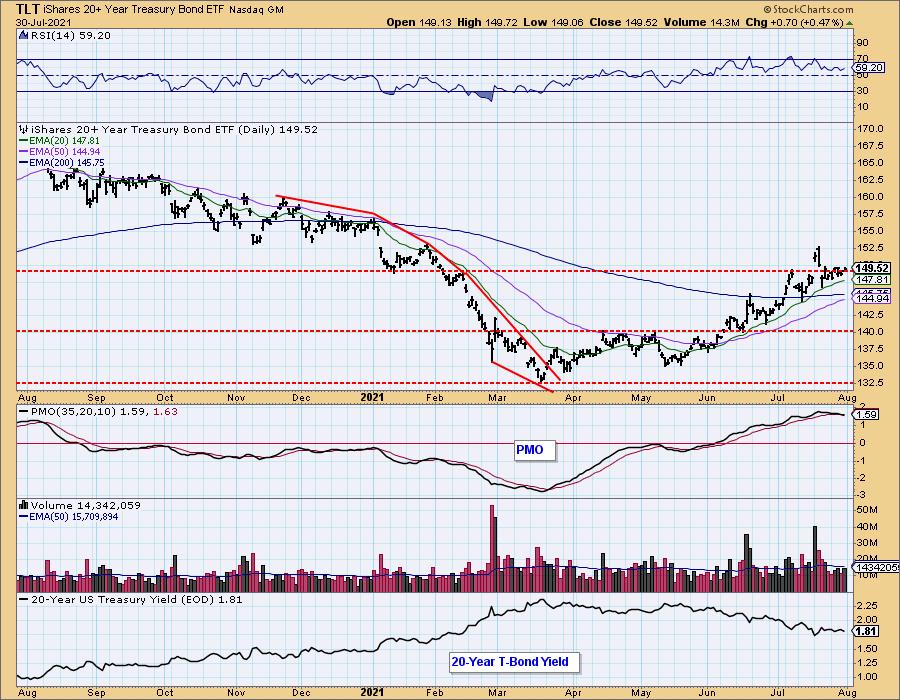The height and width of the screenshot is (700, 900).
Task: Click the 132.5 price axis label
Action: click(x=870, y=382)
